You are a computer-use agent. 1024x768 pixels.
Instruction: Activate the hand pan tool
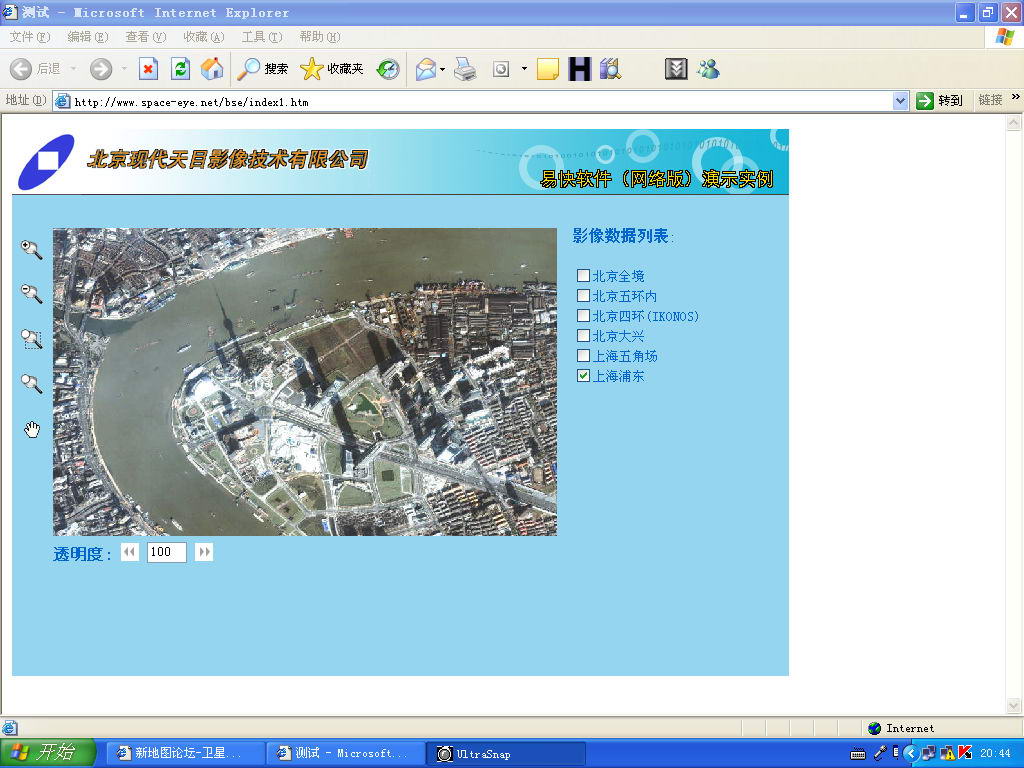pos(32,429)
